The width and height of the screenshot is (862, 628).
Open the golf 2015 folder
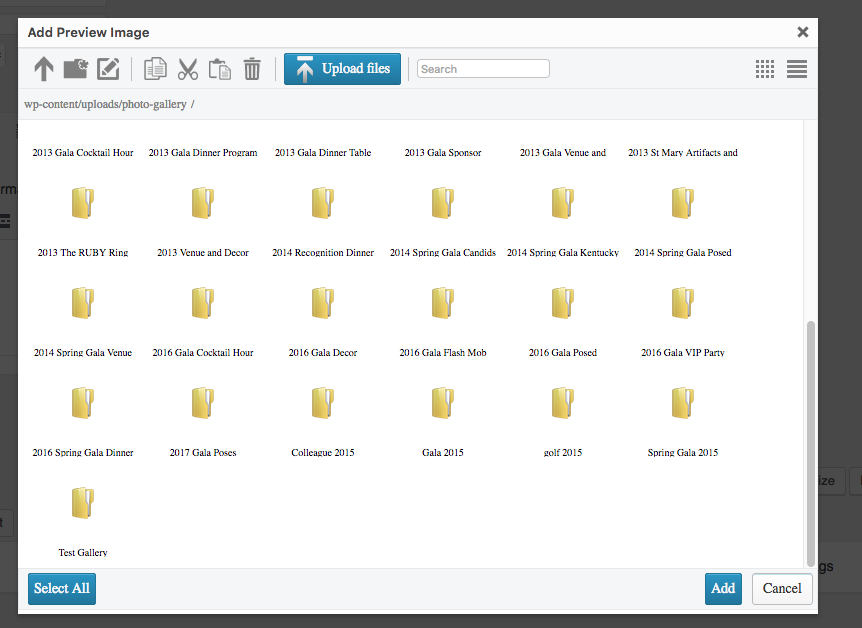(x=563, y=403)
